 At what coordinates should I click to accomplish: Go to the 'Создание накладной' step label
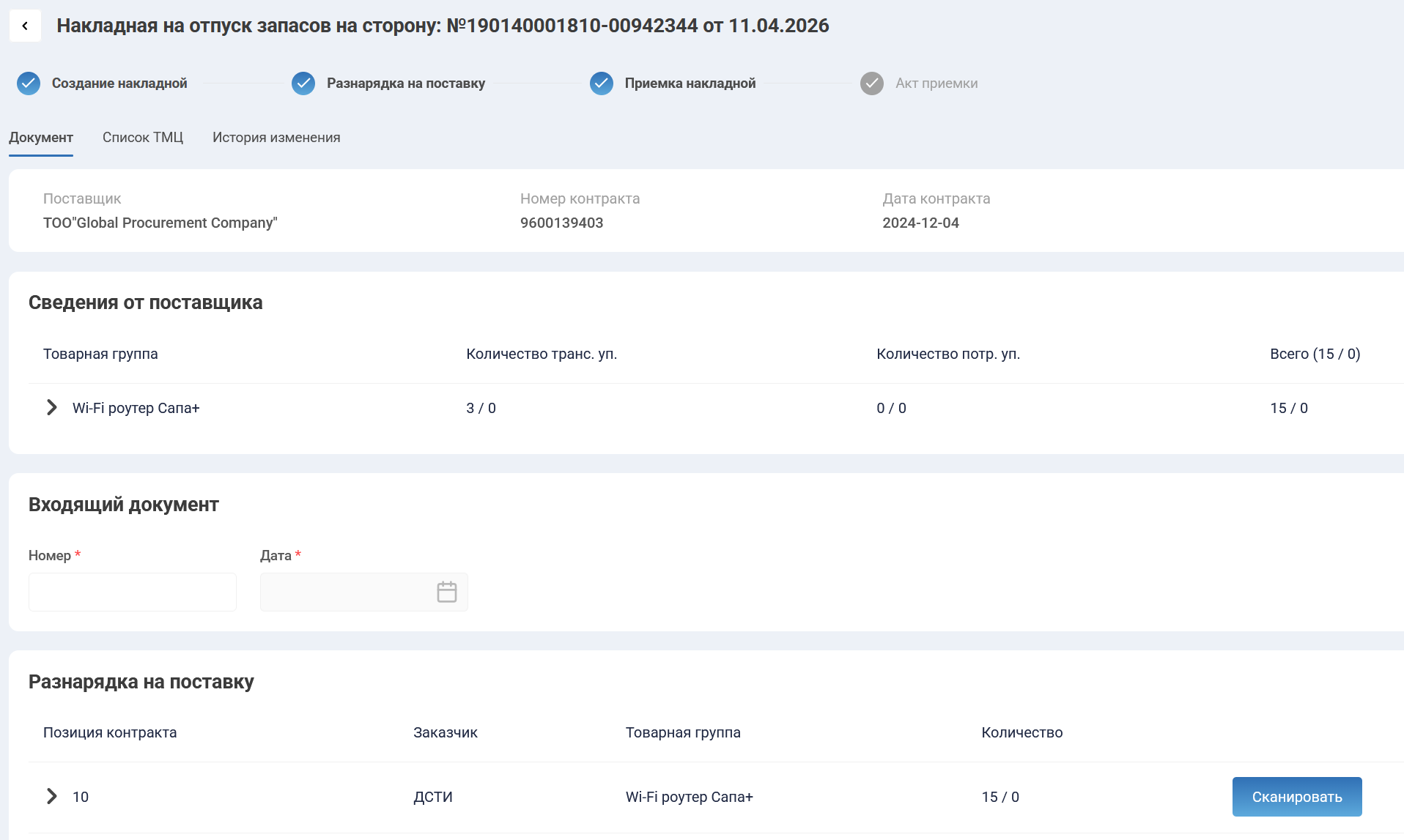119,83
